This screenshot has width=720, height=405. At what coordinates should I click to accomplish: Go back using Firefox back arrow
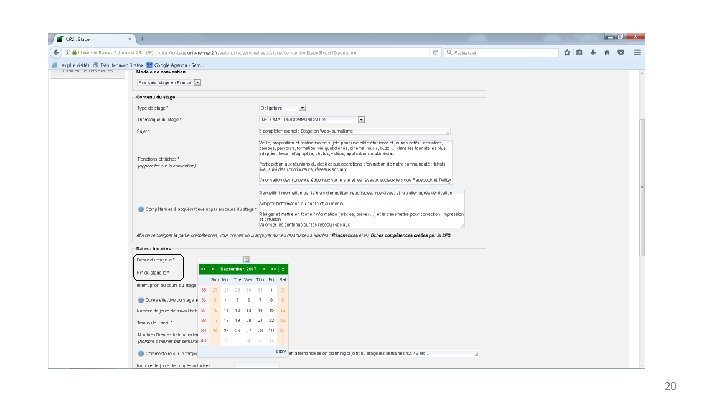click(56, 53)
